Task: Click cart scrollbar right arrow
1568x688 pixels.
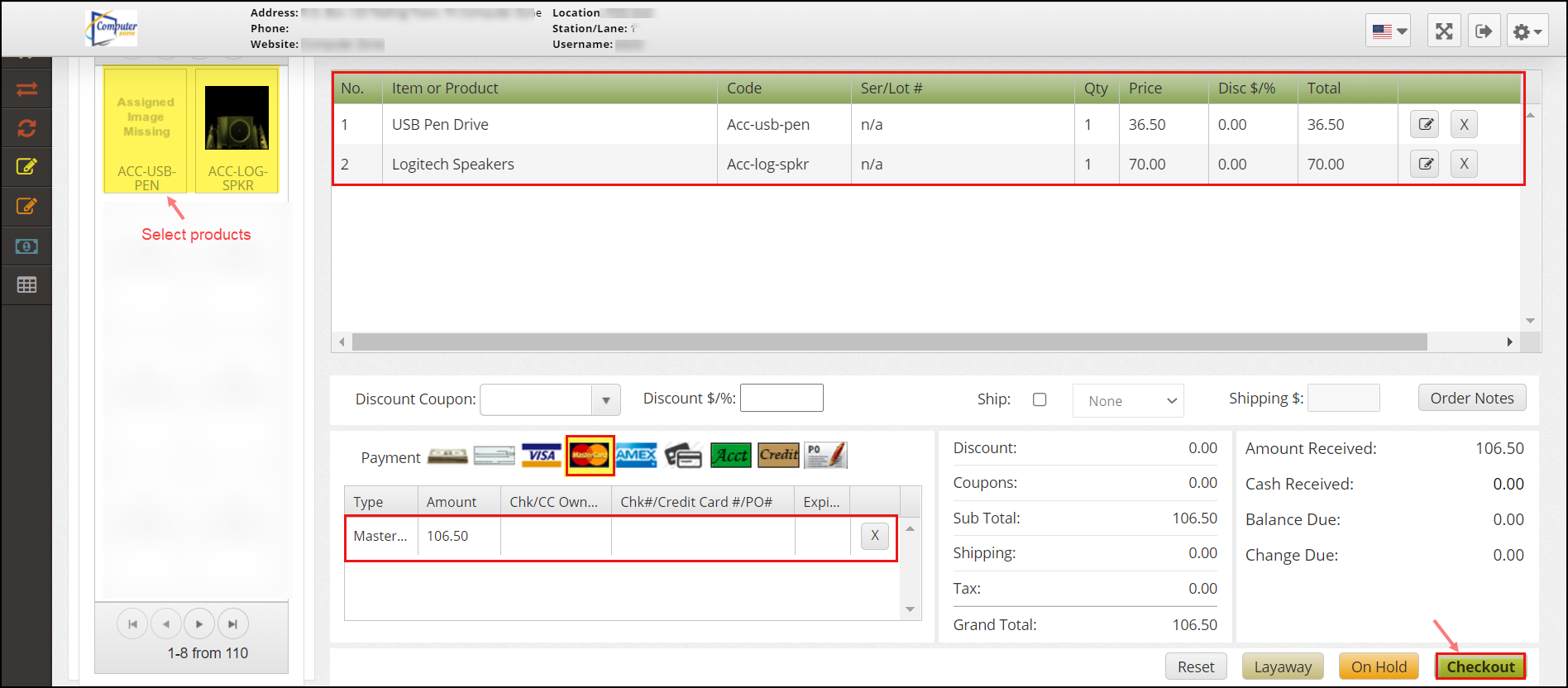Action: point(1510,342)
